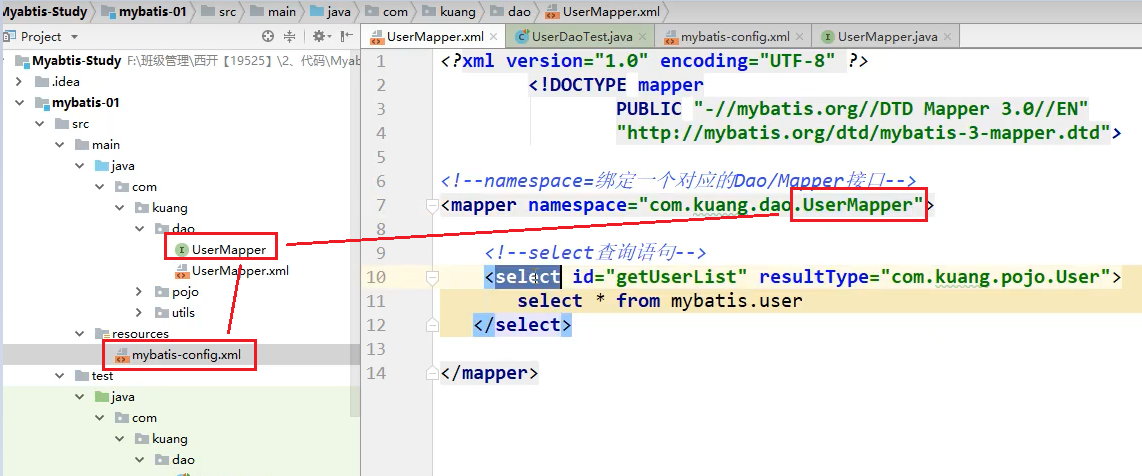Click the dao breadcrumb

tap(510, 12)
